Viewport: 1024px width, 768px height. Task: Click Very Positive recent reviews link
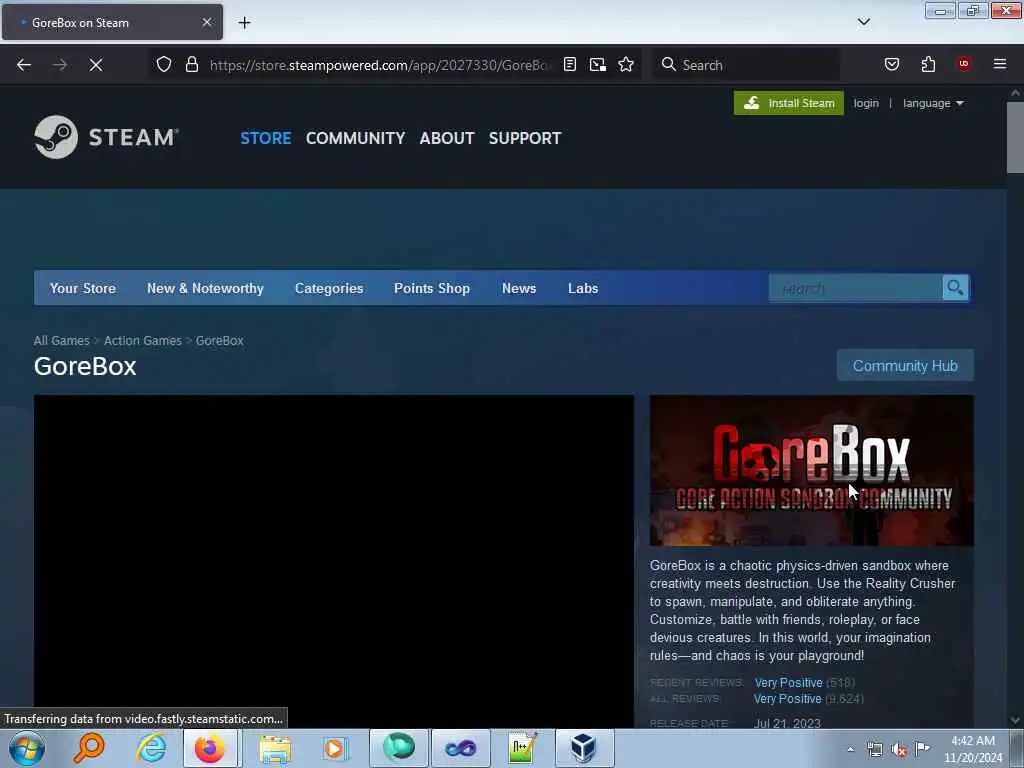pos(788,682)
